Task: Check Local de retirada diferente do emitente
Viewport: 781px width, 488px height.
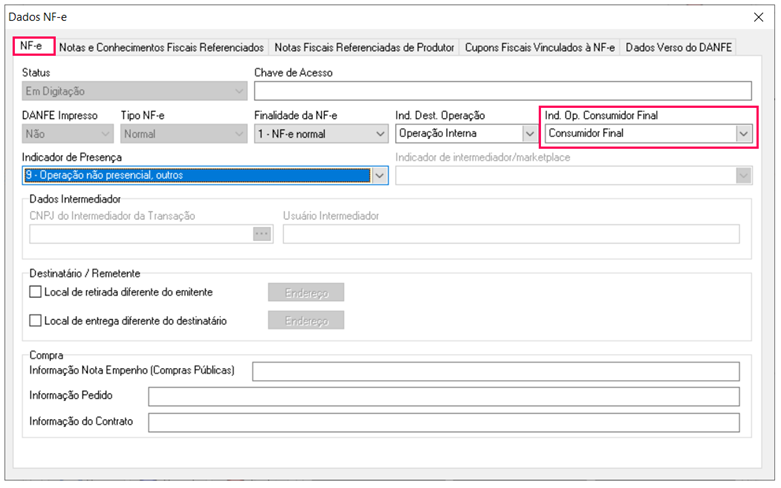Action: point(37,292)
